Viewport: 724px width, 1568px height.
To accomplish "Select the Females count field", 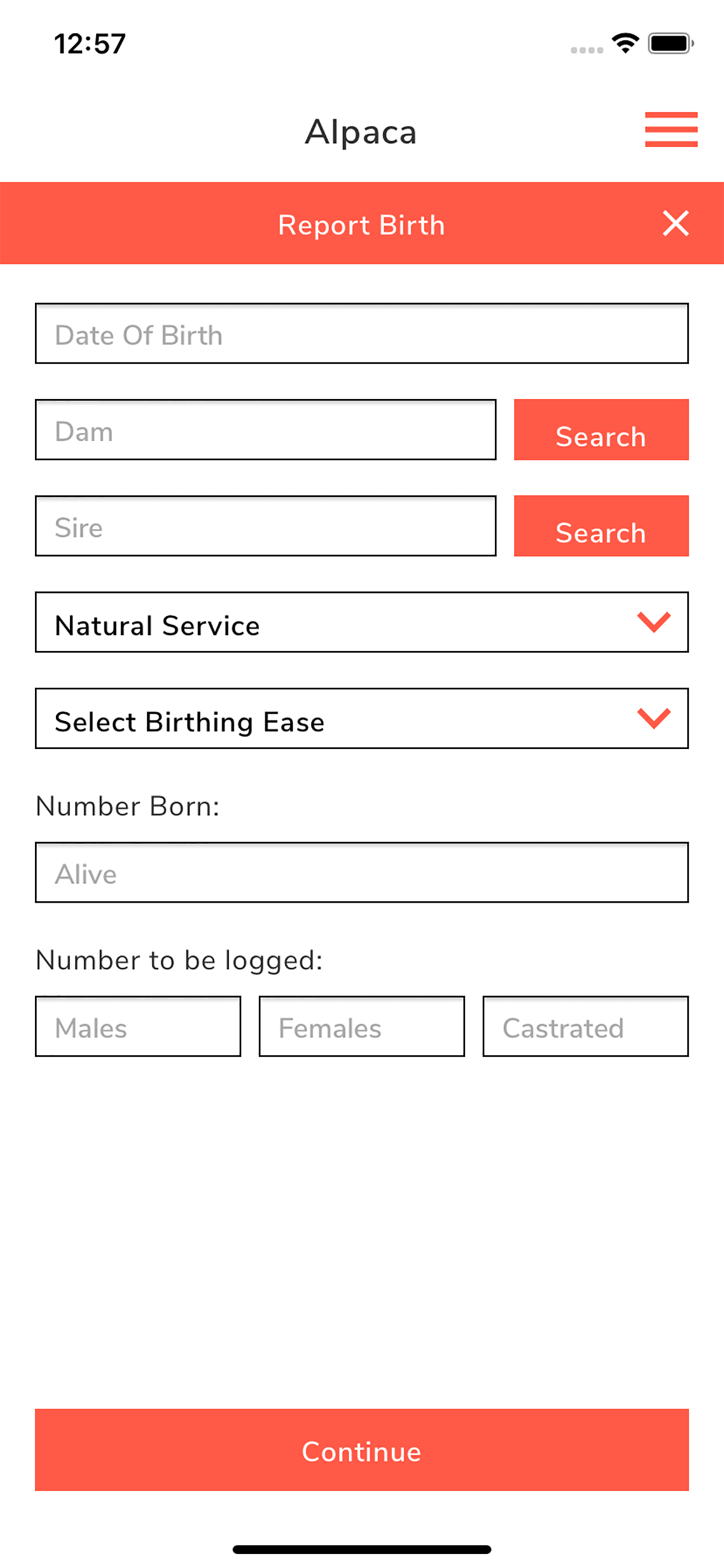I will 361,1026.
